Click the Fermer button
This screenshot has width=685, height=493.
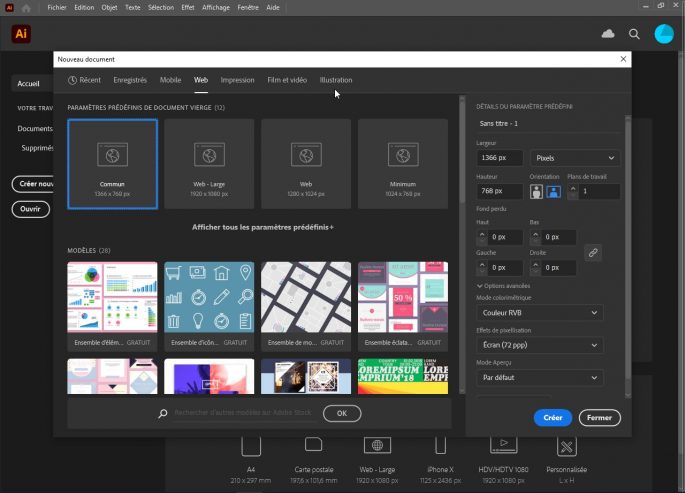599,417
